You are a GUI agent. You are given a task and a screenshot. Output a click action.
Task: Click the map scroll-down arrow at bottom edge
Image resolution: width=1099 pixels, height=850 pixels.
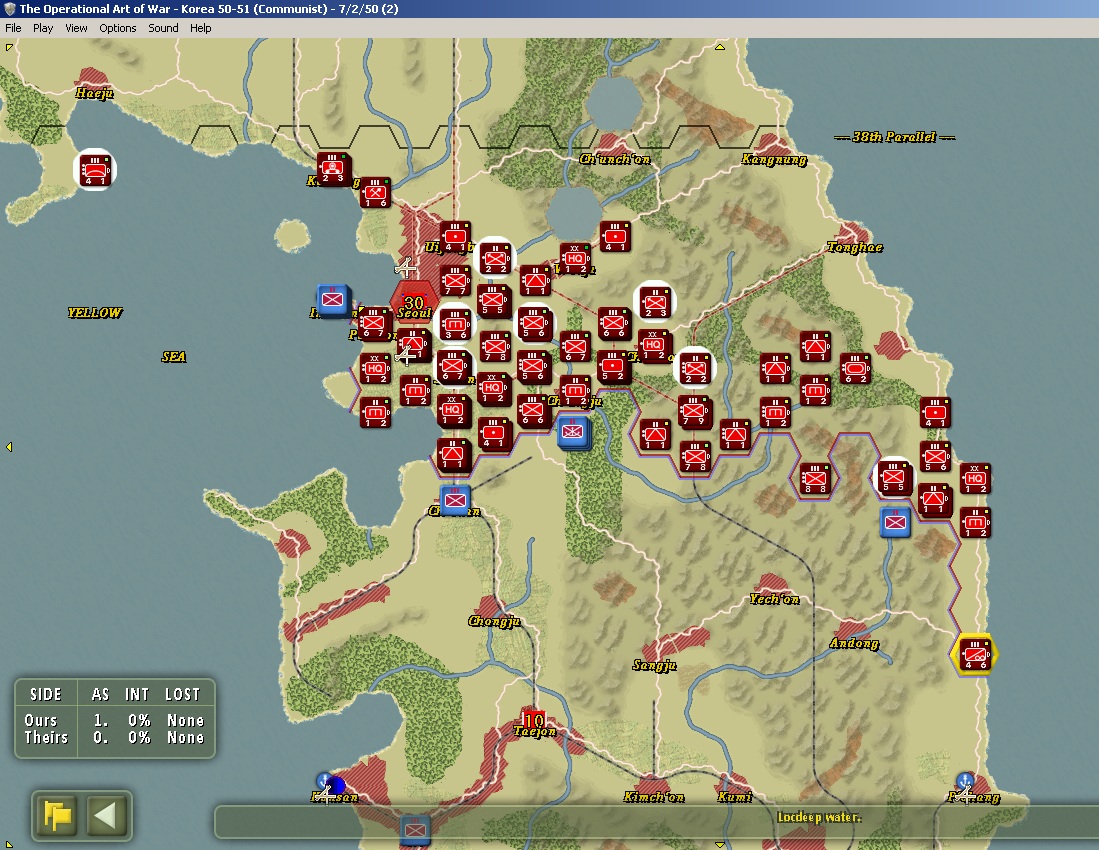pos(720,844)
